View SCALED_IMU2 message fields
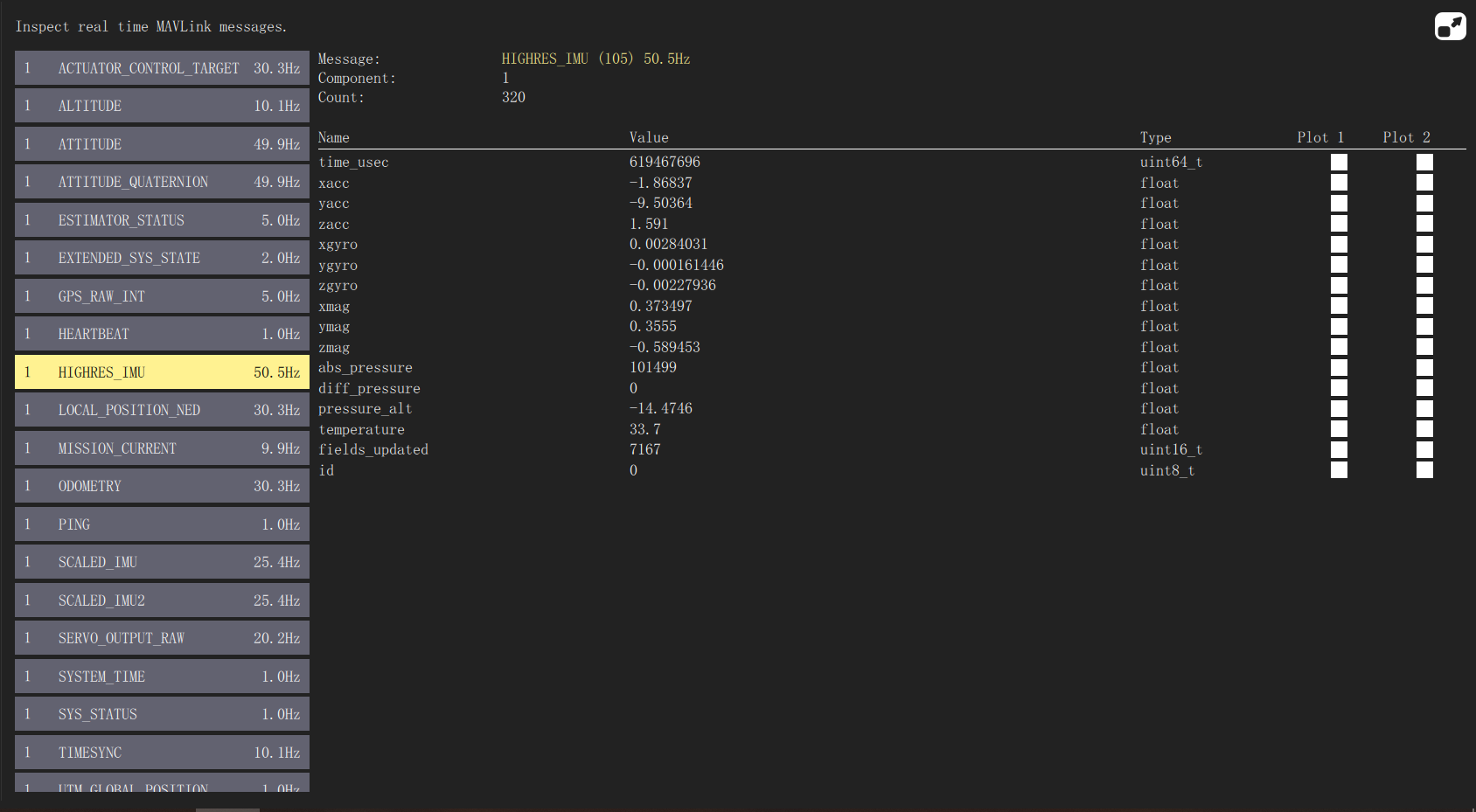The image size is (1476, 812). [162, 600]
